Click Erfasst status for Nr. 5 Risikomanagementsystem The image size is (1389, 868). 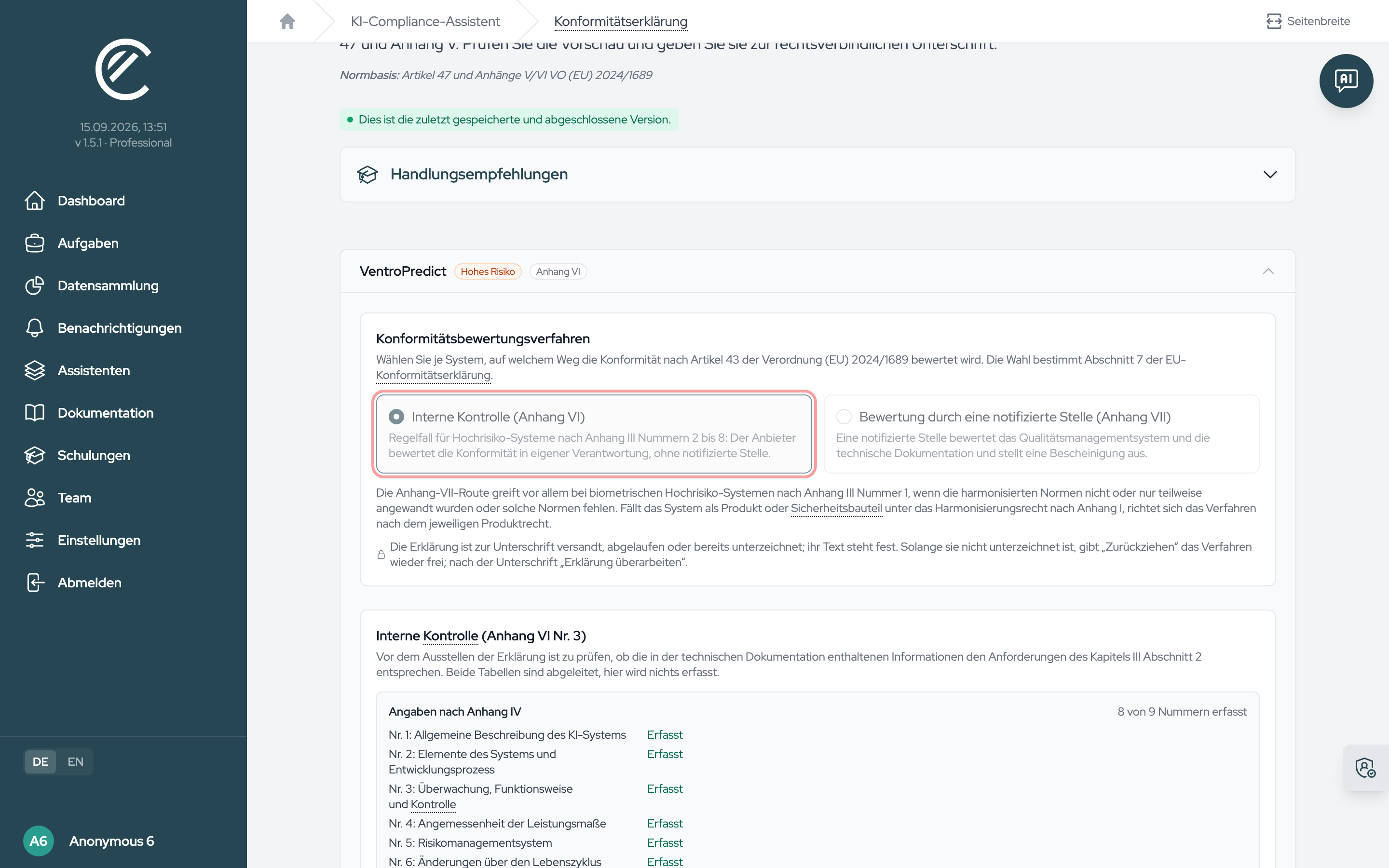coord(665,843)
